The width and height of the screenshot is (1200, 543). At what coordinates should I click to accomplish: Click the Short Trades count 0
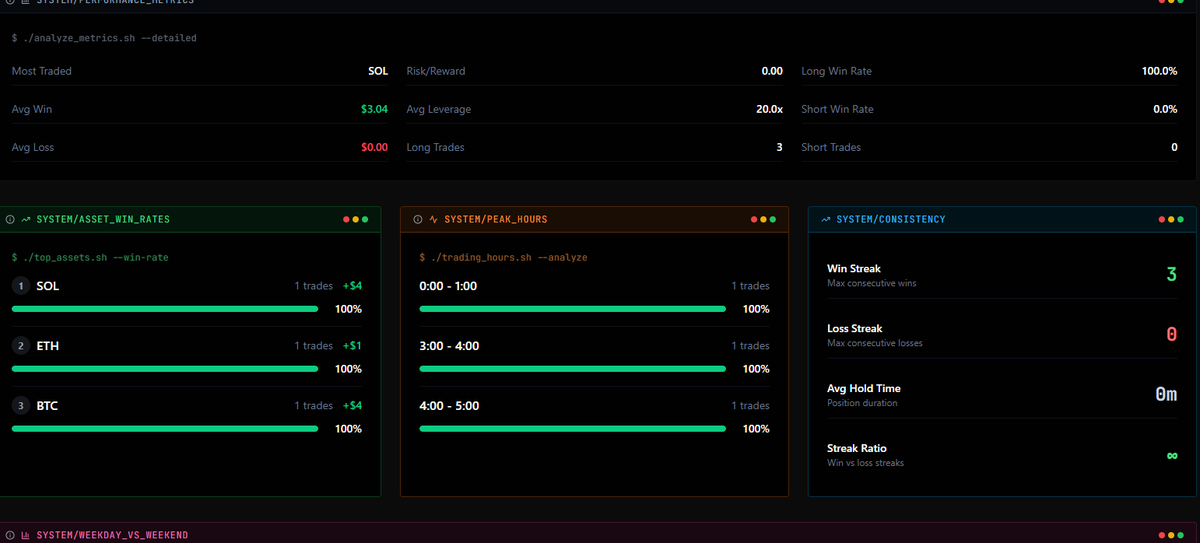click(x=1174, y=147)
